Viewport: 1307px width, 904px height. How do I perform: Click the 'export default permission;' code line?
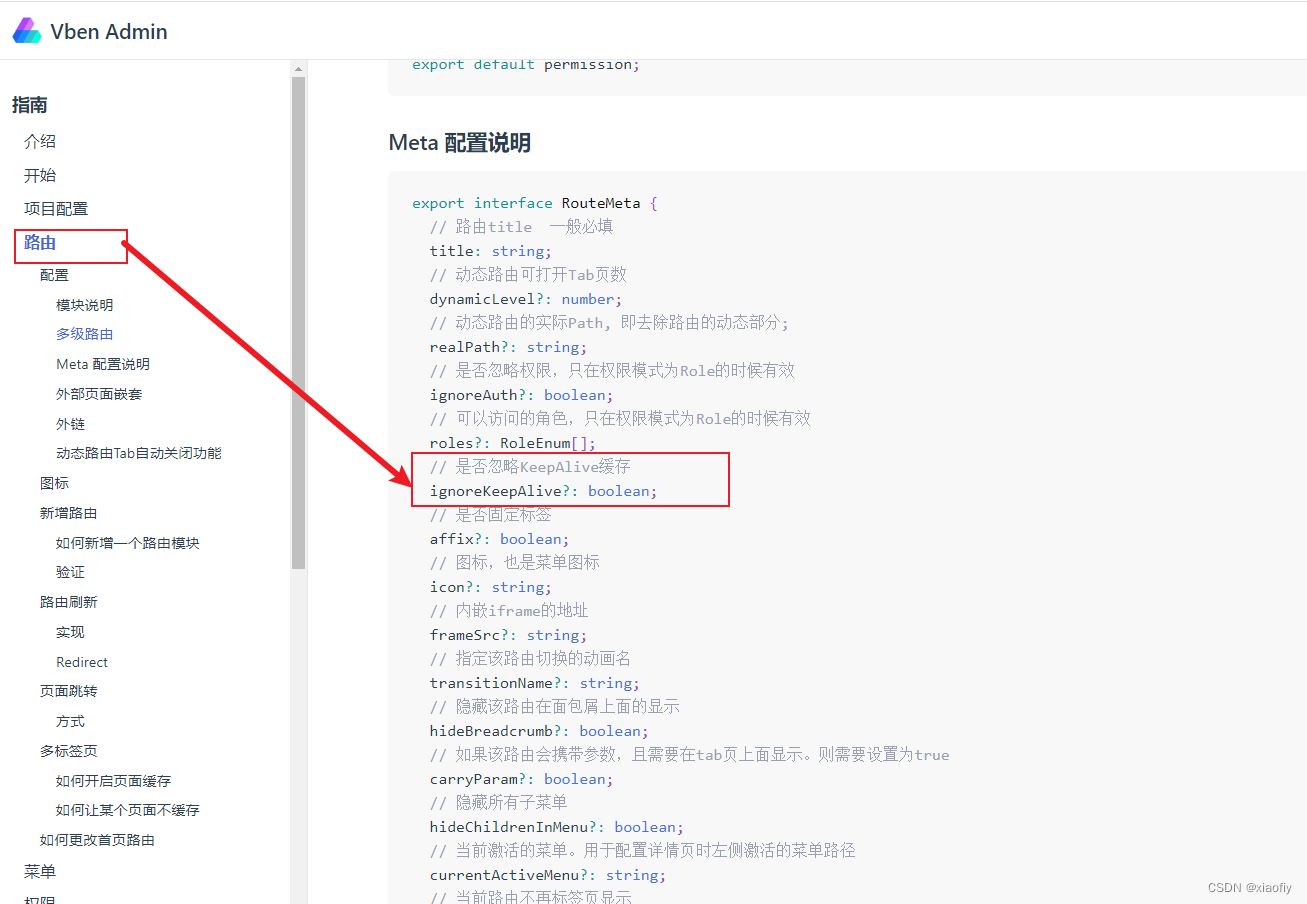coord(526,64)
